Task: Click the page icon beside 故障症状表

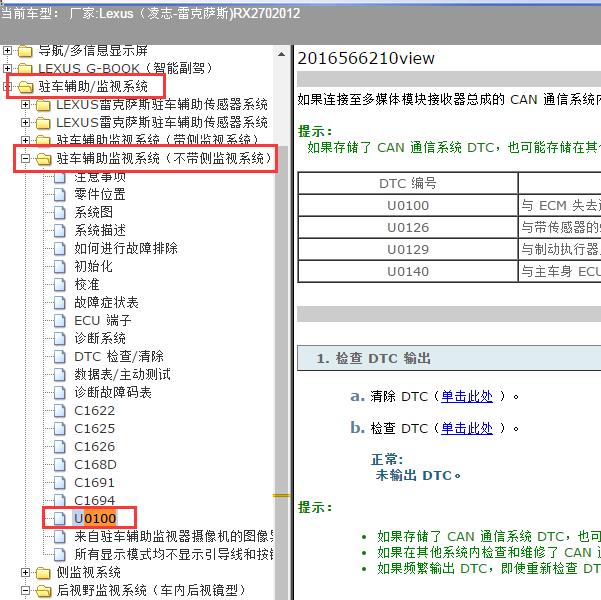Action: (59, 302)
